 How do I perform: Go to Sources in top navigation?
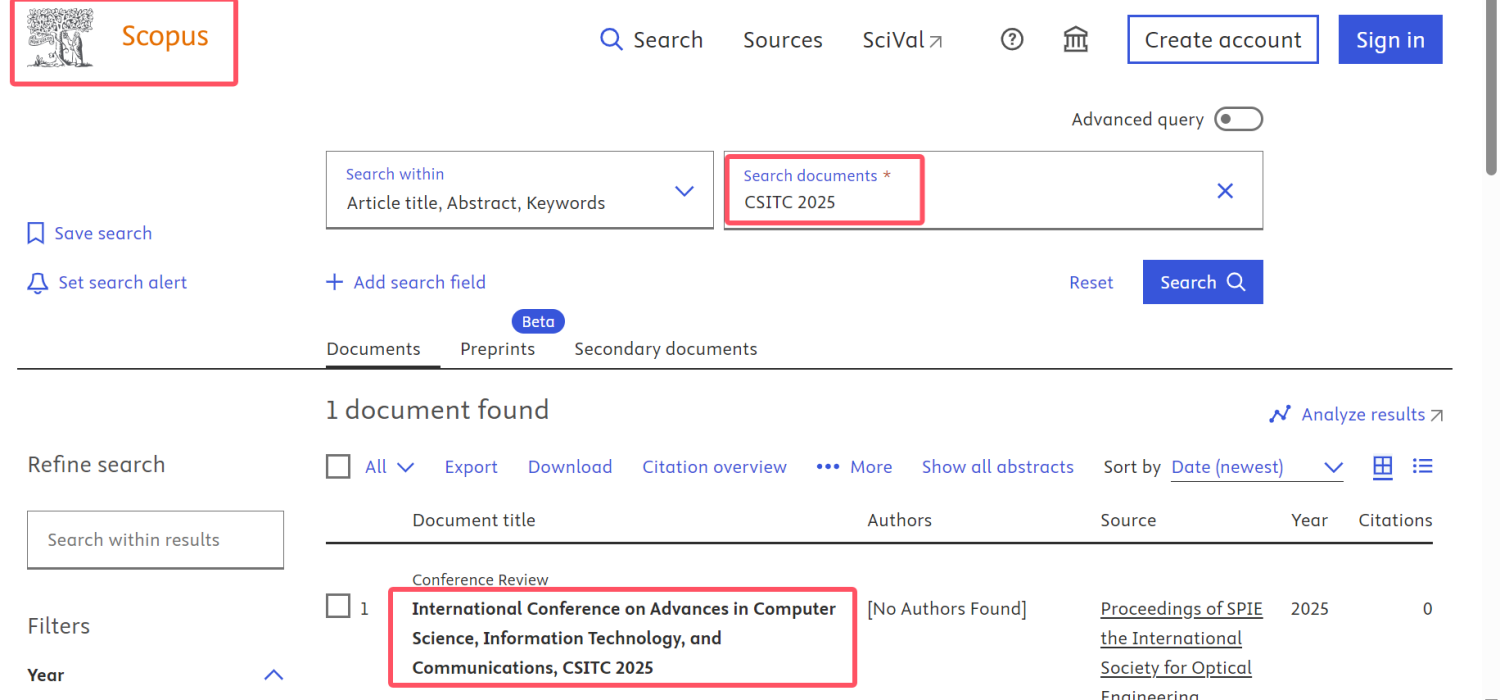783,40
